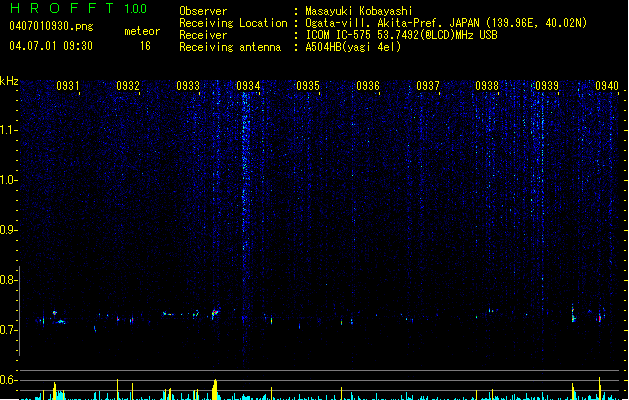
Task: Click the HROFFT 1.0.0 title text
Action: [79, 8]
